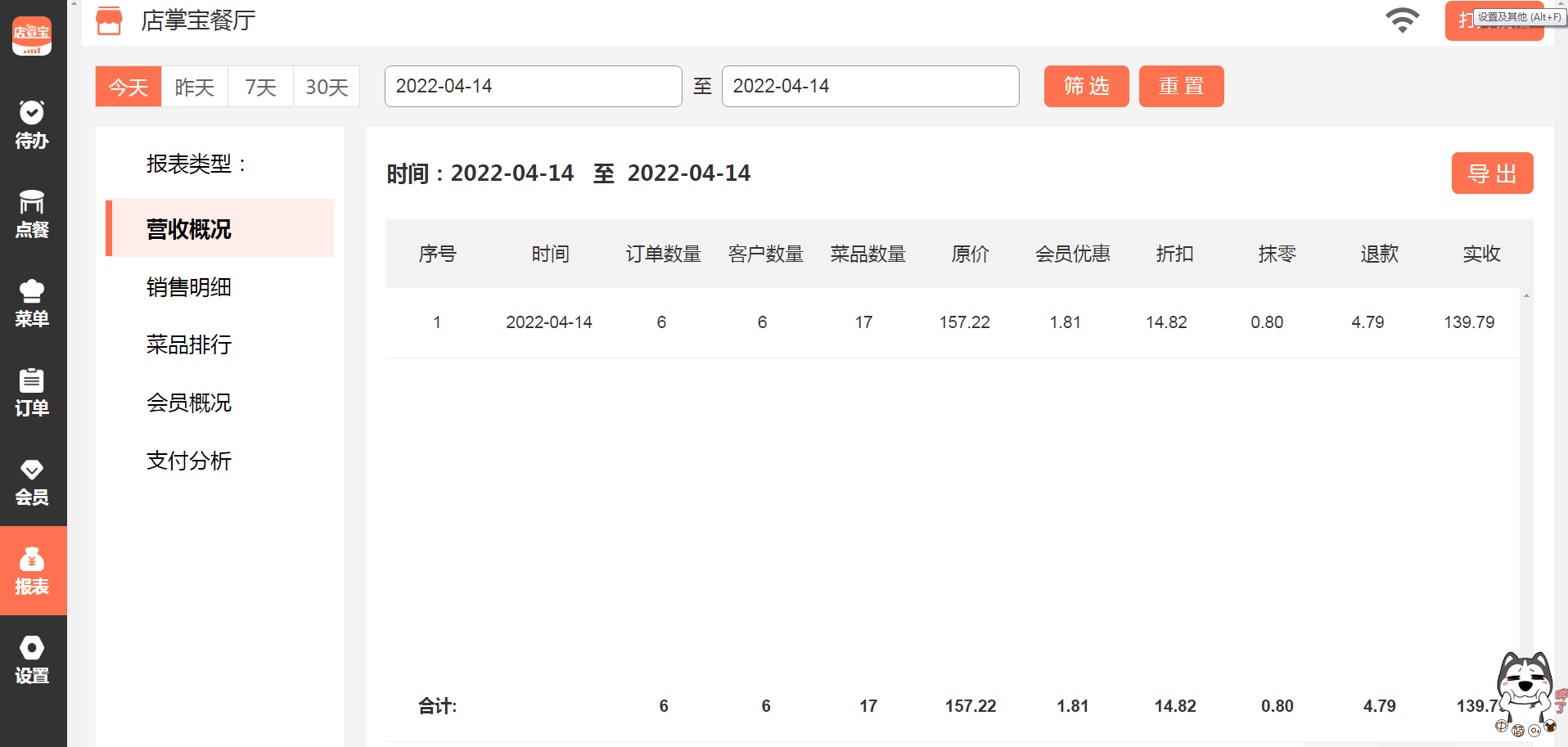The height and width of the screenshot is (747, 1568).
Task: Switch to 会员概况 report type
Action: pos(189,403)
